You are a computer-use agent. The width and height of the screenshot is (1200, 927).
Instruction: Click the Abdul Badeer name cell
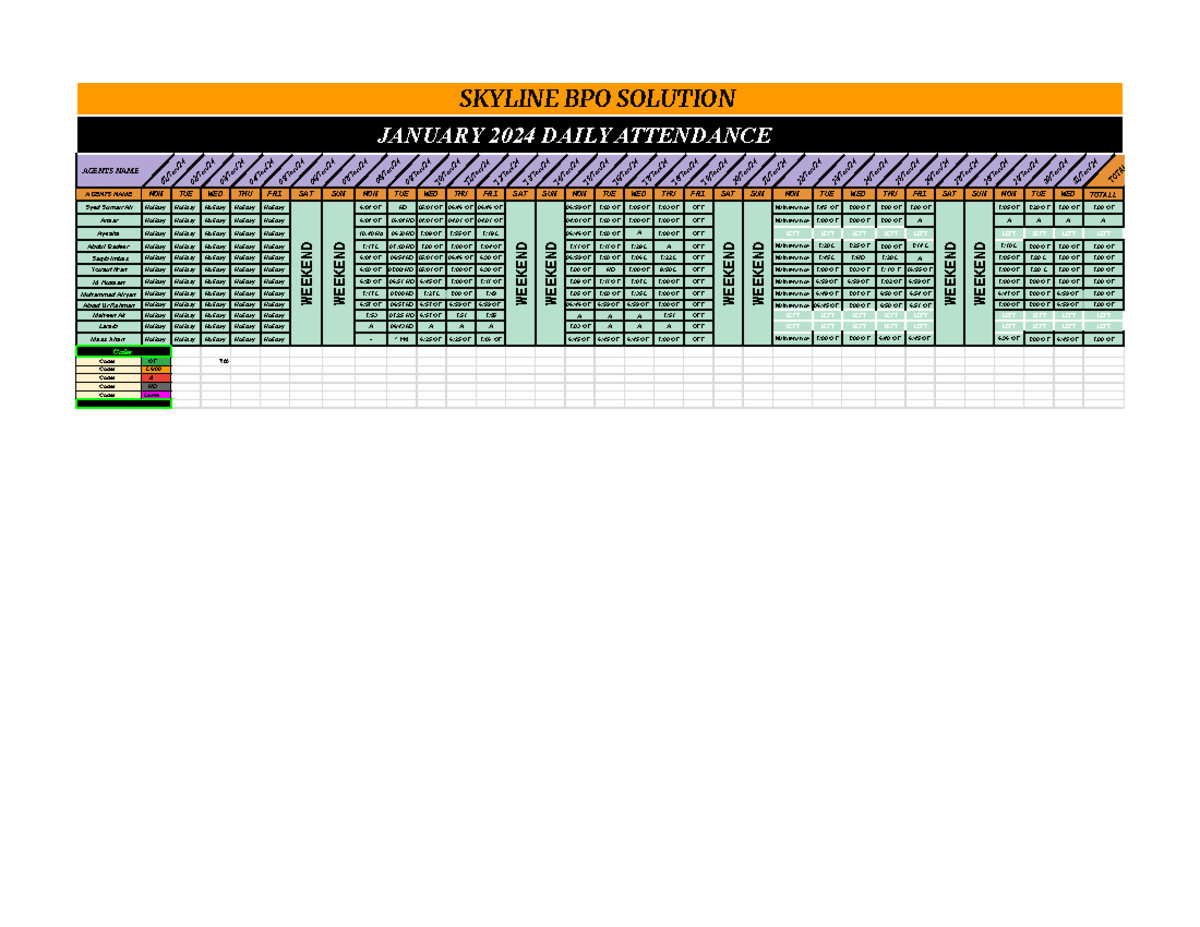click(x=108, y=246)
